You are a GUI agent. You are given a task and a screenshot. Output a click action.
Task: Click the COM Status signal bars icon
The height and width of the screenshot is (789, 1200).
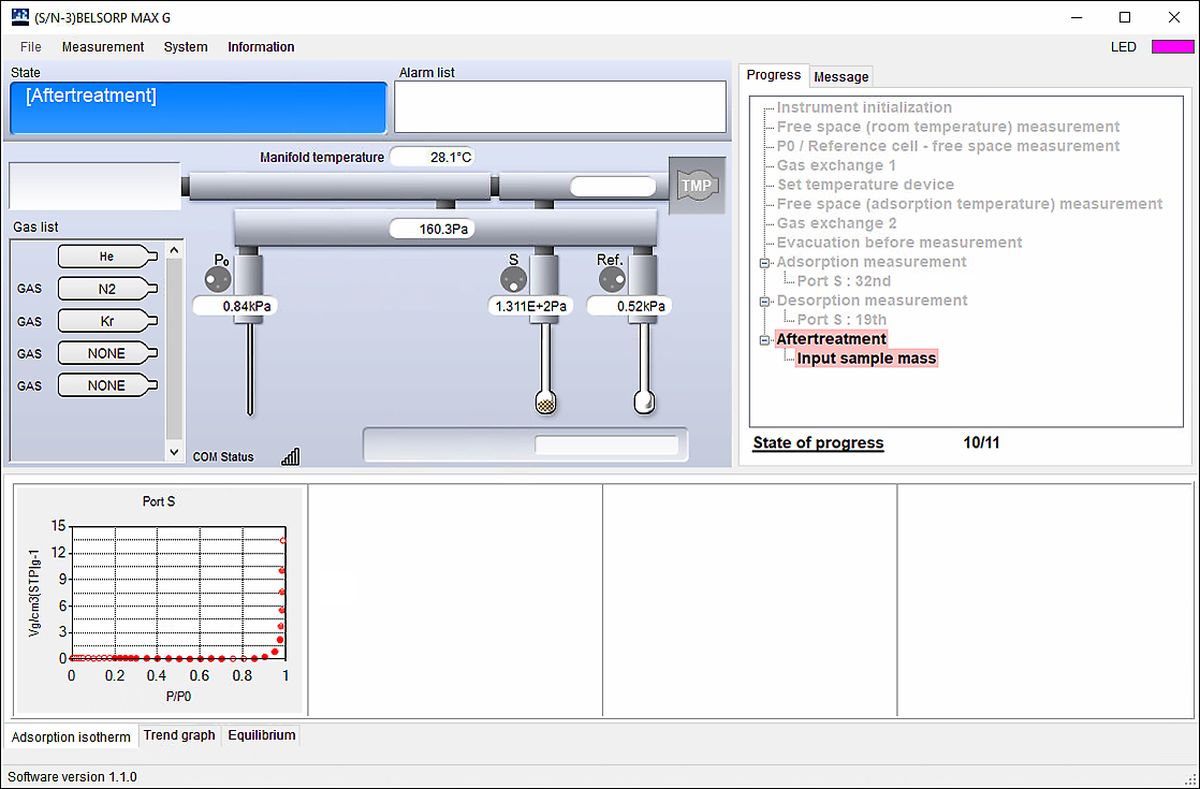coord(291,456)
